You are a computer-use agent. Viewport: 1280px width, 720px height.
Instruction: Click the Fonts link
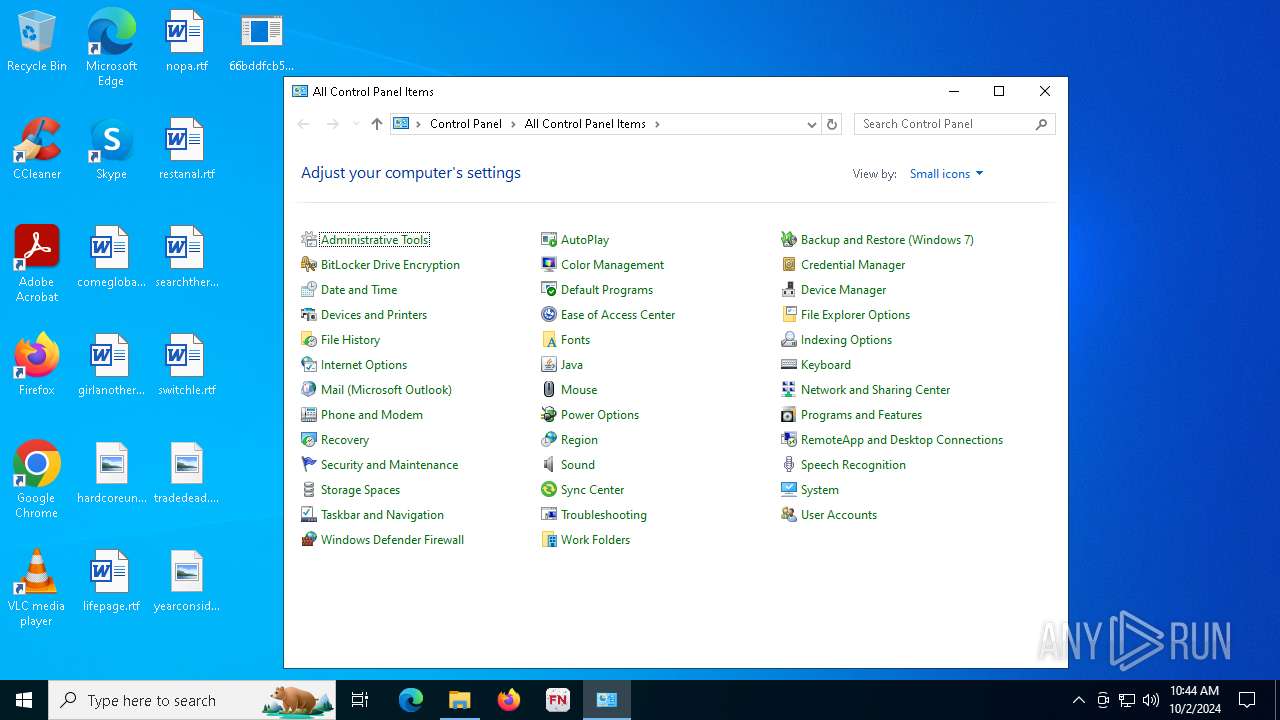click(575, 340)
